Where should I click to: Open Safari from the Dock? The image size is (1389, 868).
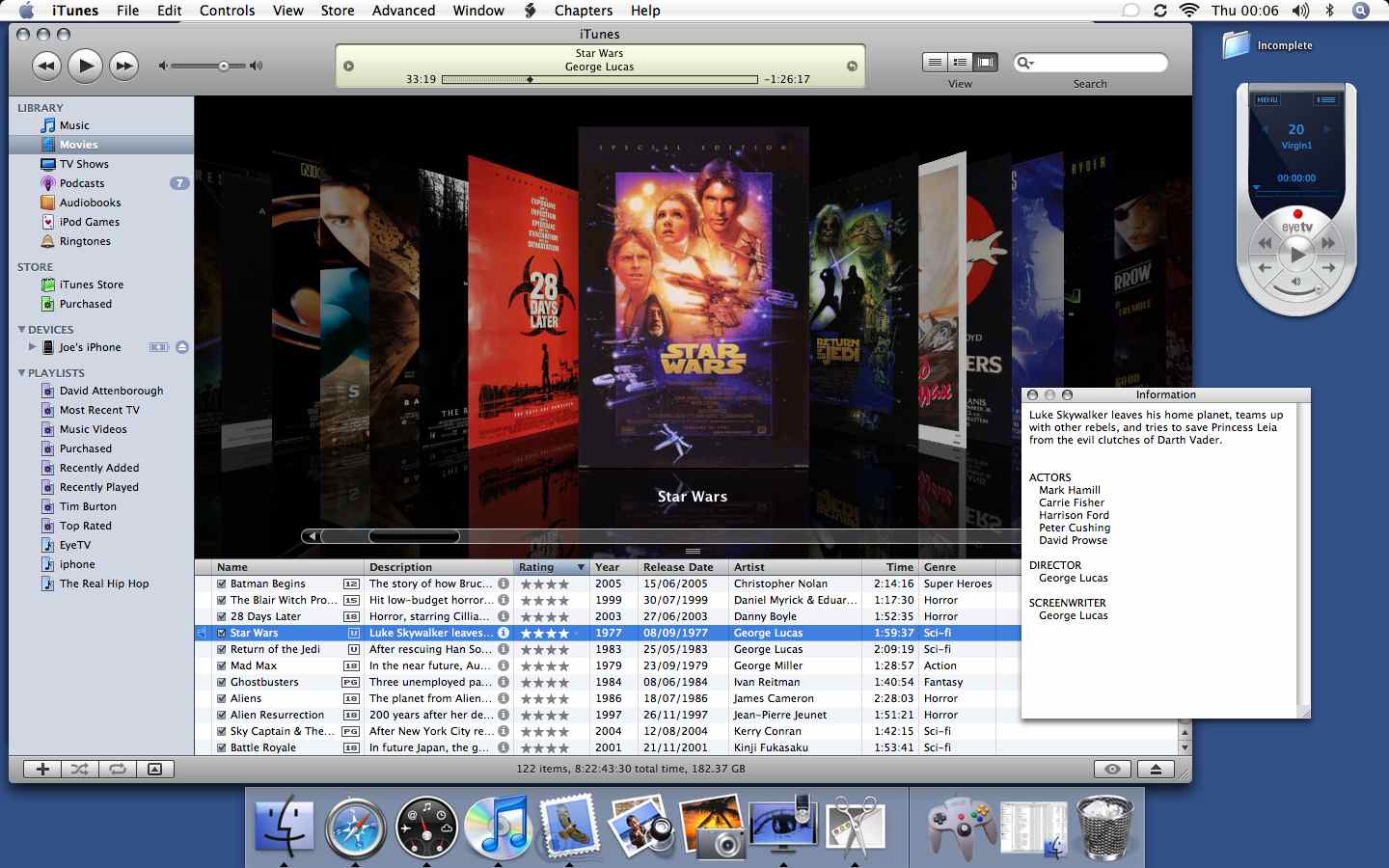[x=355, y=827]
